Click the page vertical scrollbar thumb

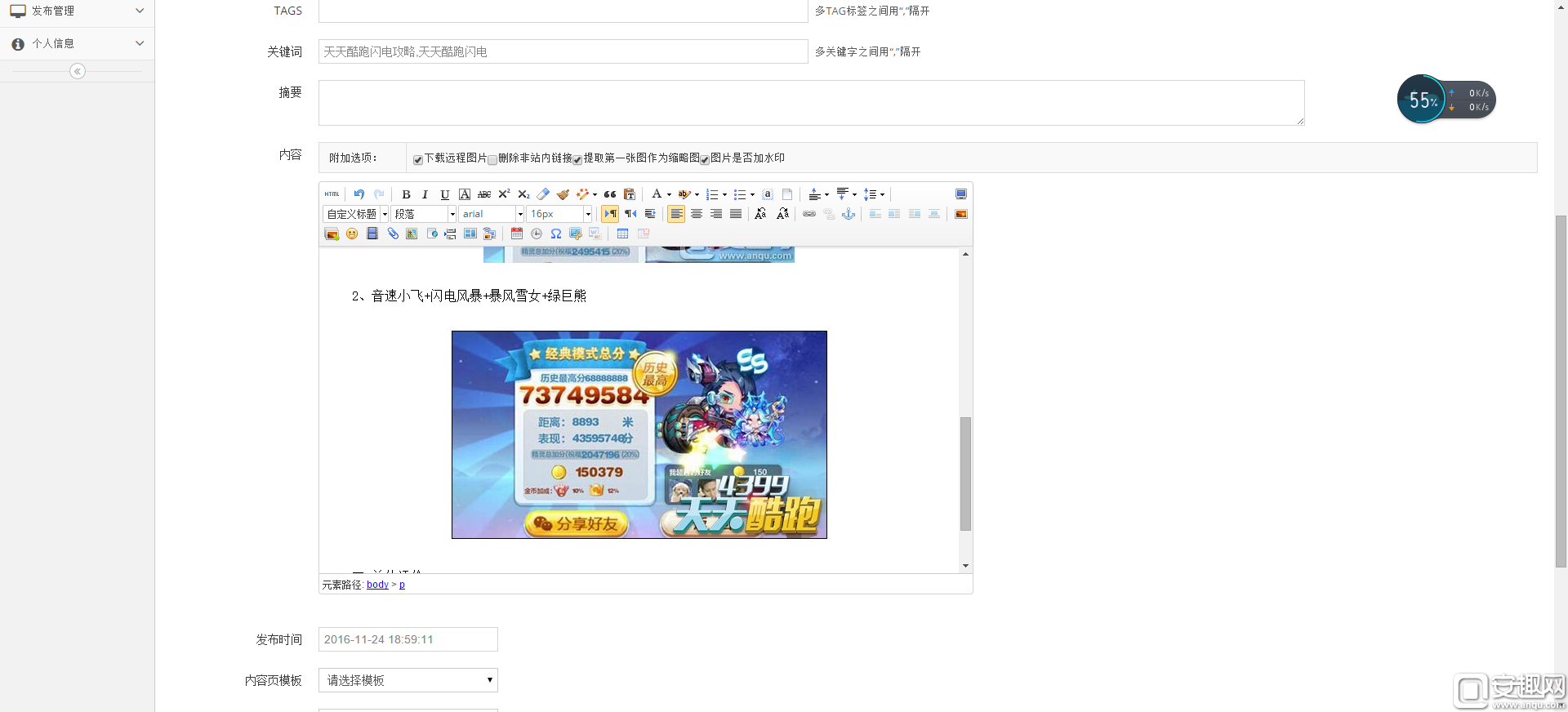pos(1561,390)
